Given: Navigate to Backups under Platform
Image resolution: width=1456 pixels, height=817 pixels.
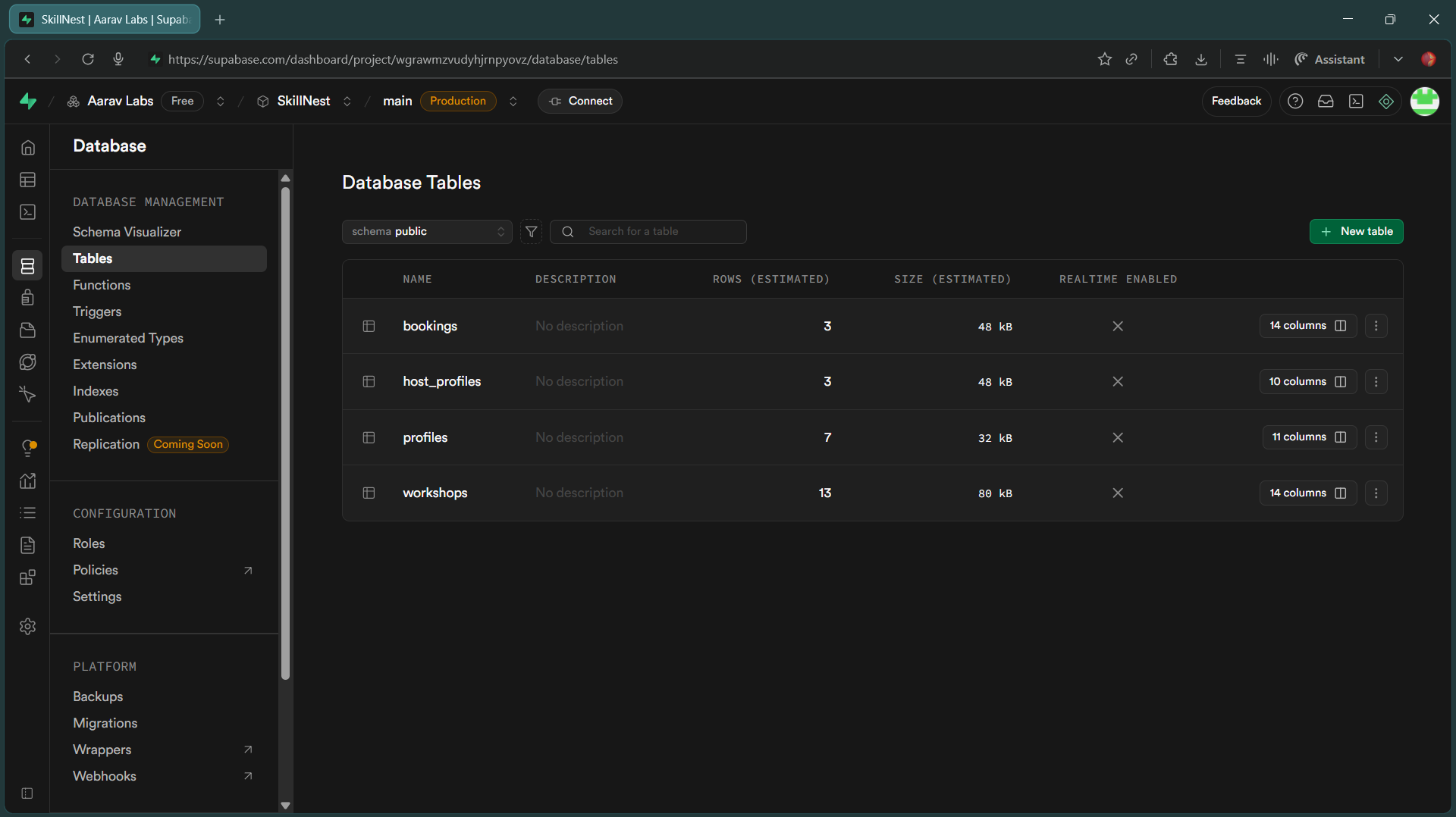Looking at the screenshot, I should tap(98, 696).
